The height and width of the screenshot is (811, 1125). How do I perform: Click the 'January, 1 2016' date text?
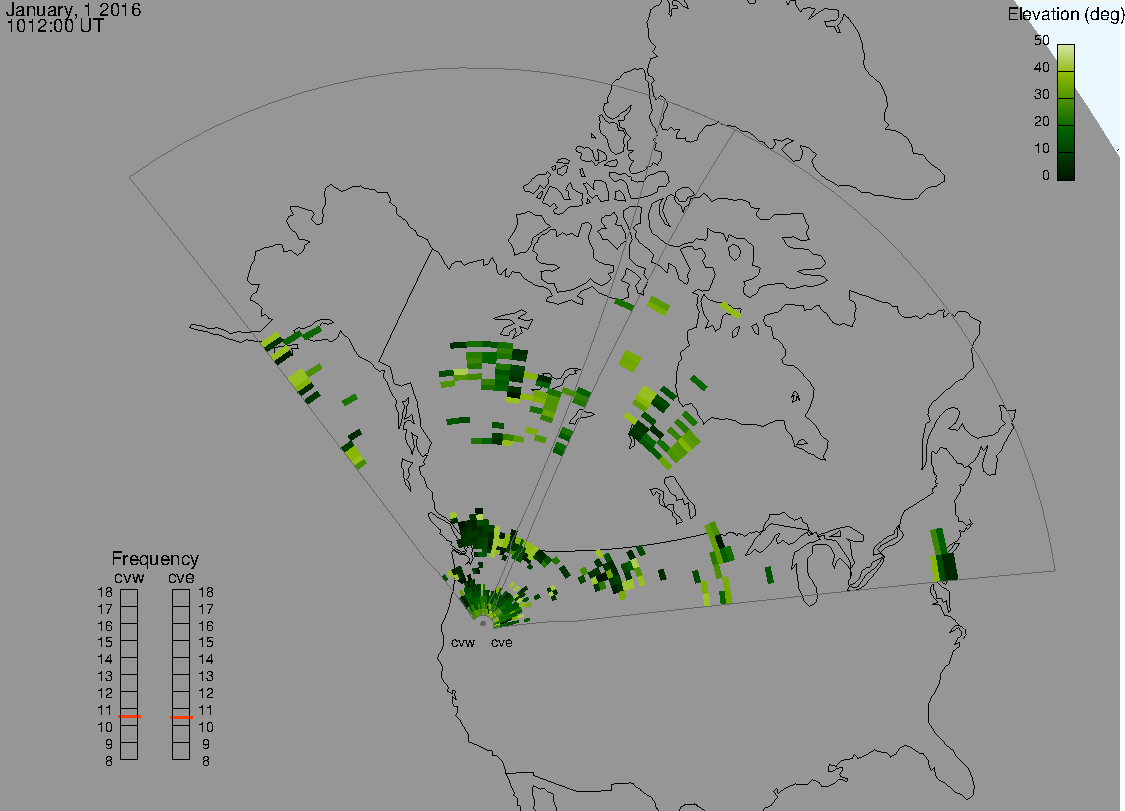coord(73,10)
